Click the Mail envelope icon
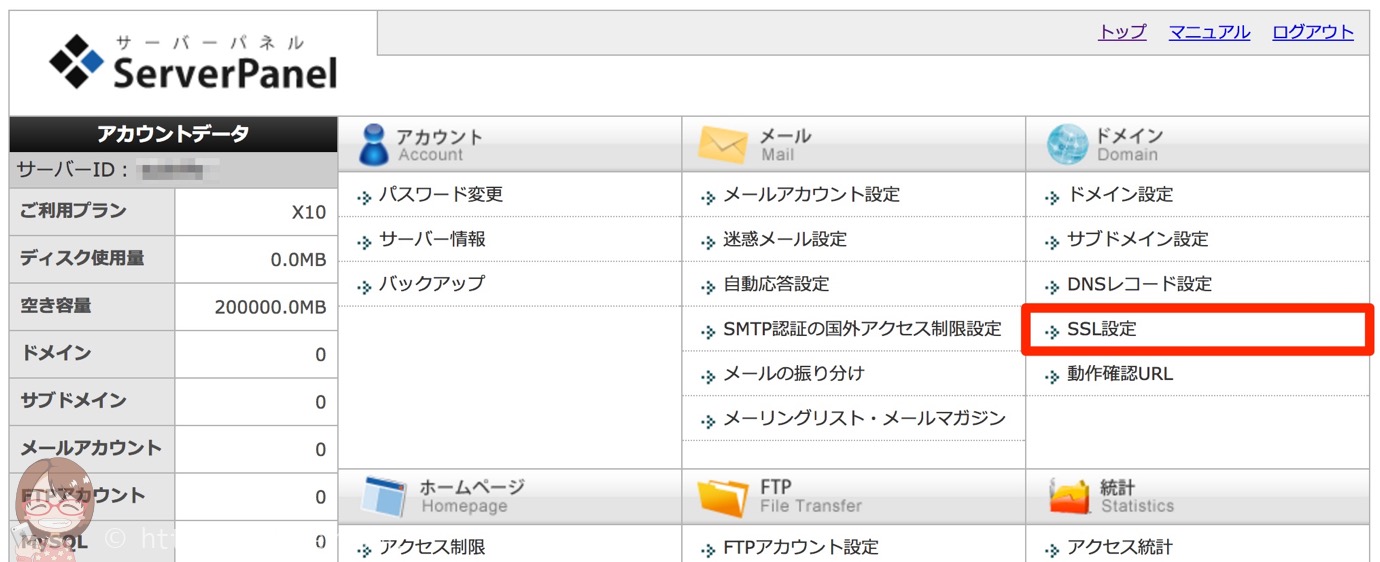The image size is (1380, 562). (x=723, y=145)
